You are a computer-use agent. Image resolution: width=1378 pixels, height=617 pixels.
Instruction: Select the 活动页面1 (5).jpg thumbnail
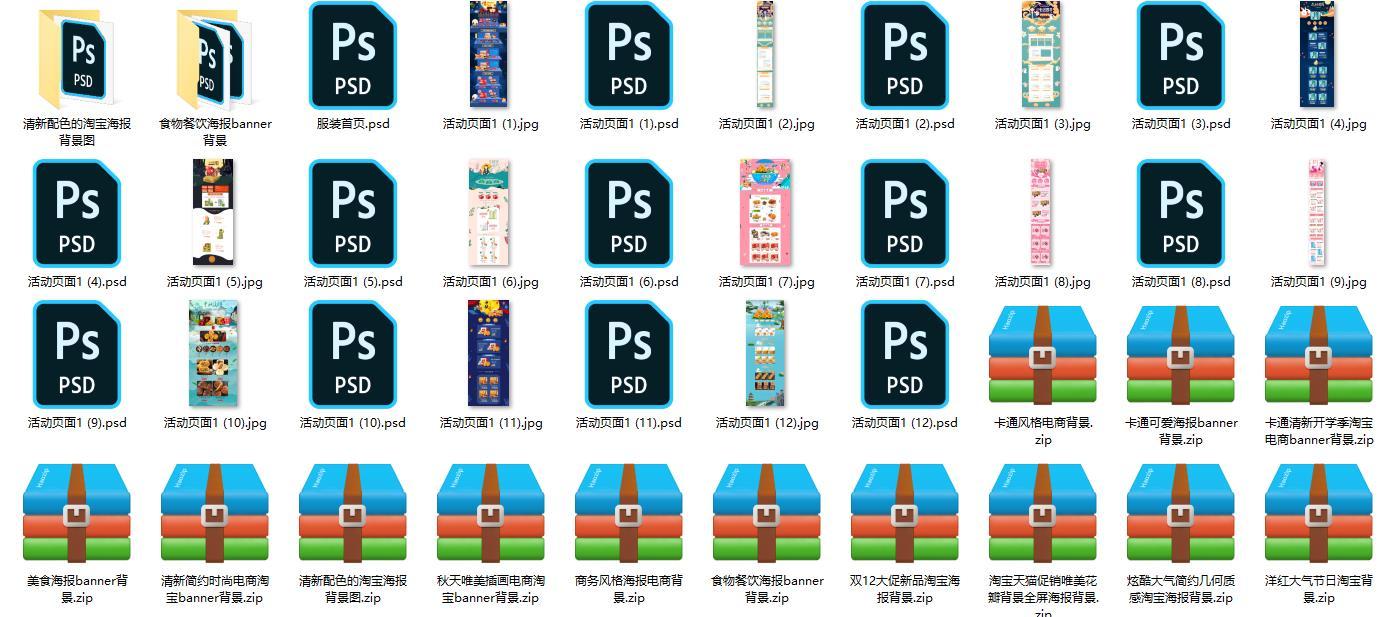(x=213, y=212)
